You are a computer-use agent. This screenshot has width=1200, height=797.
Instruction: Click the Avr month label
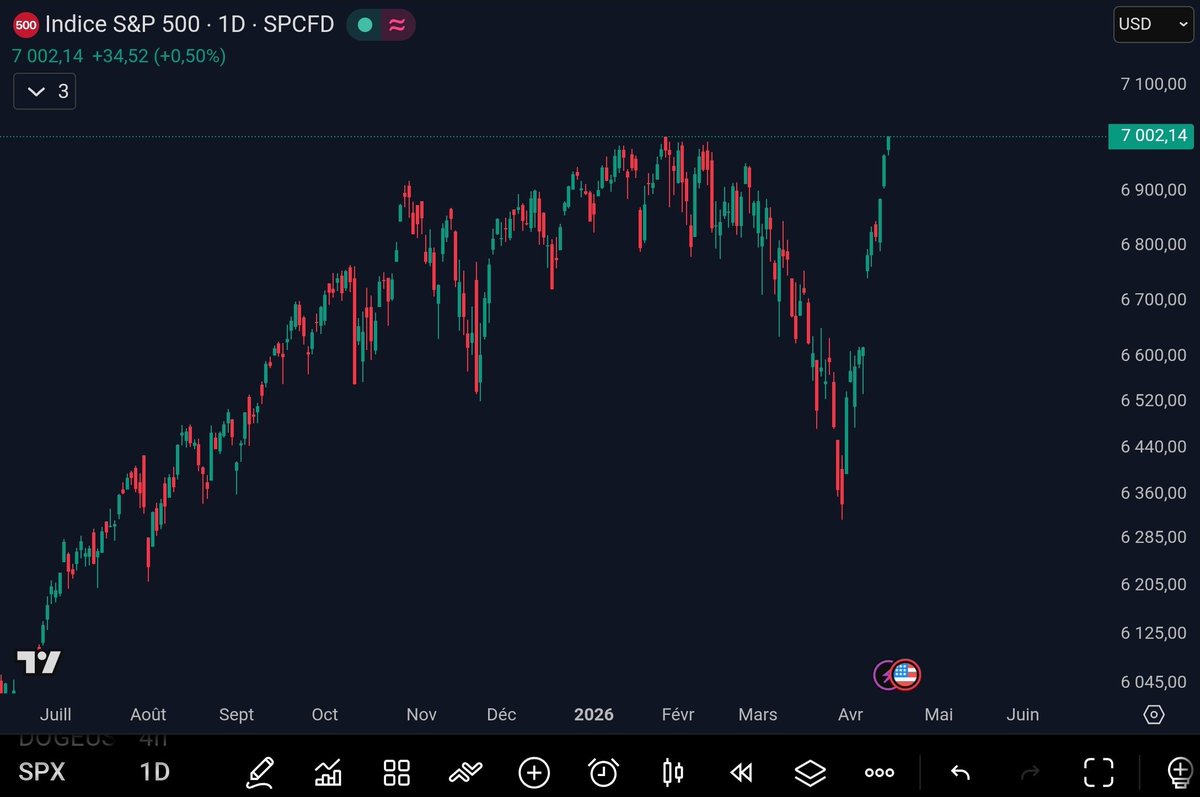tap(851, 715)
